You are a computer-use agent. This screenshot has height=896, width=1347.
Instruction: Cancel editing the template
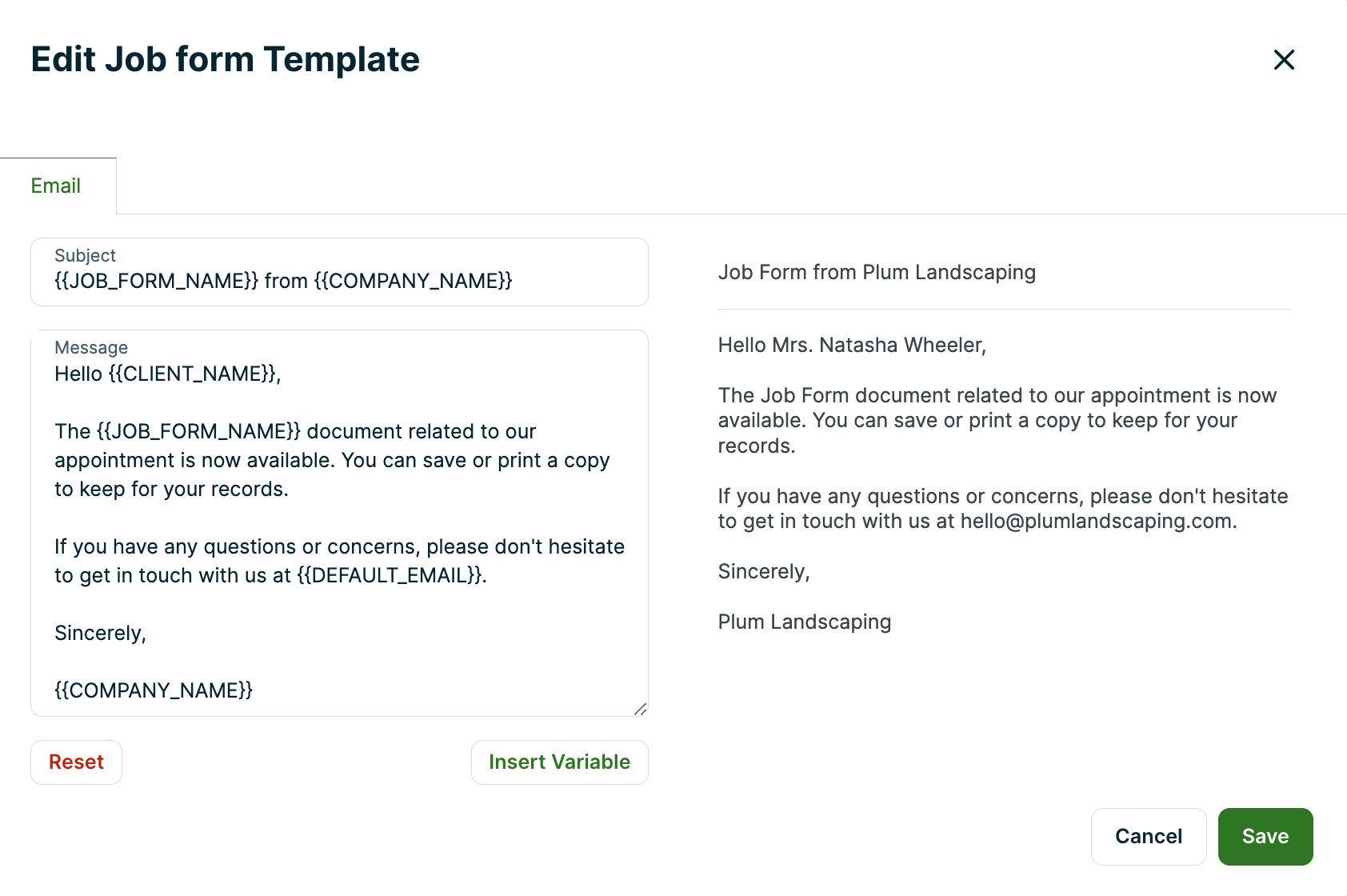click(1148, 837)
